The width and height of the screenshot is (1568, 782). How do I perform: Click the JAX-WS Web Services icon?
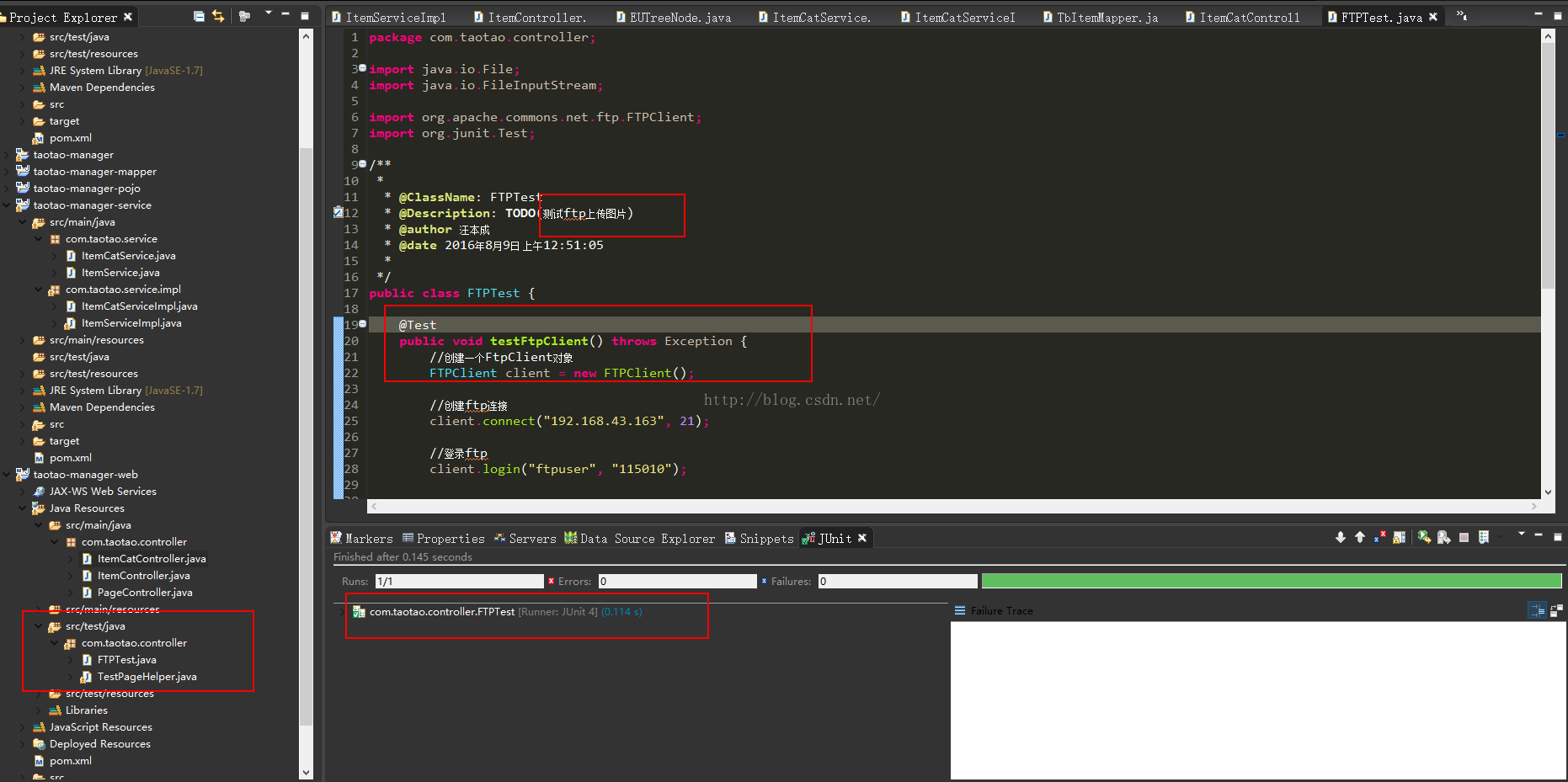[x=39, y=492]
